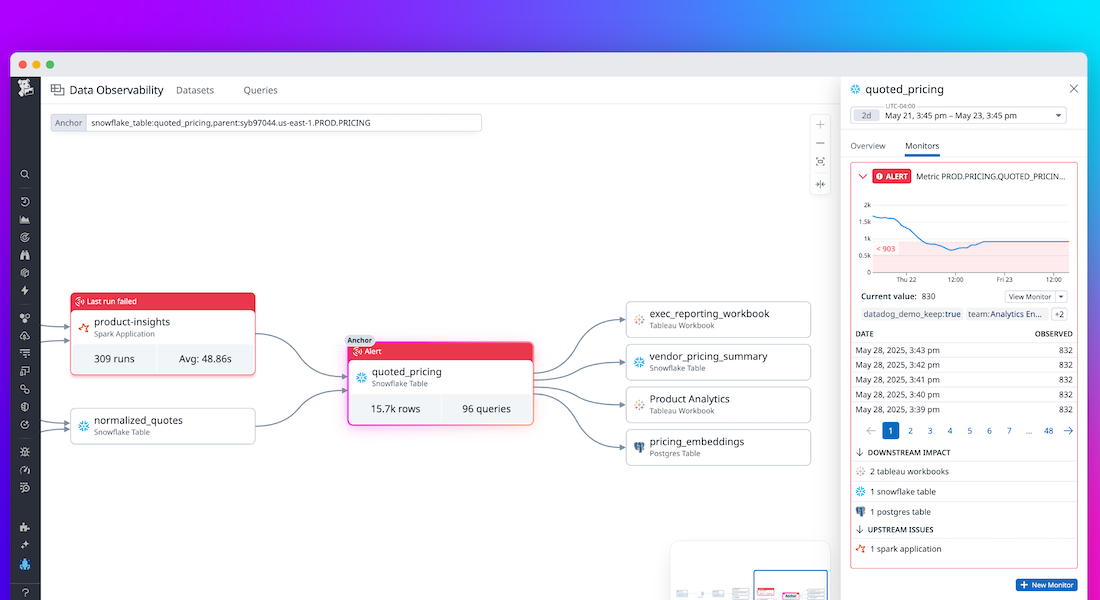Click the 2d time span selector
1100x600 pixels.
click(x=866, y=116)
